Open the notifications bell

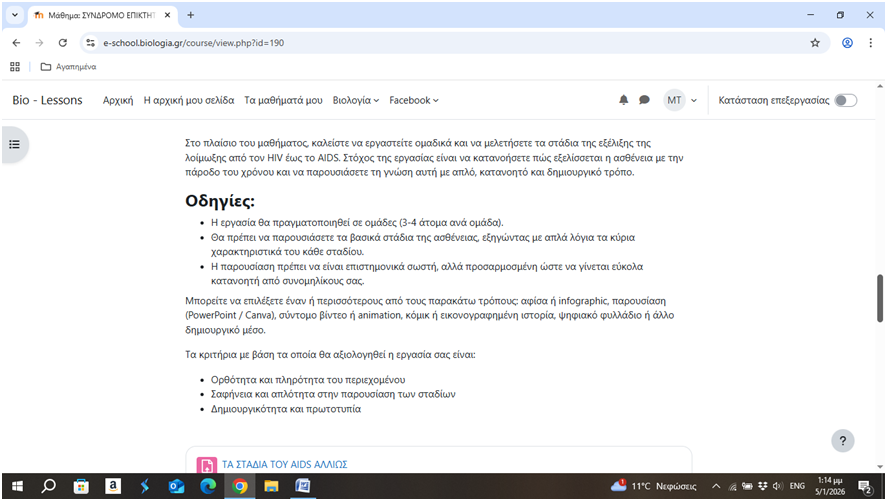tap(624, 100)
